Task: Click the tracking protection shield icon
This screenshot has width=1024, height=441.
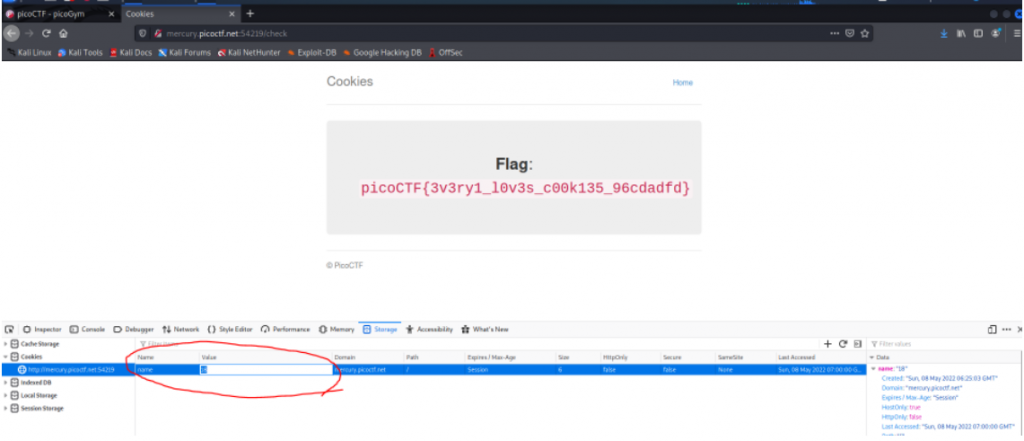Action: (144, 33)
